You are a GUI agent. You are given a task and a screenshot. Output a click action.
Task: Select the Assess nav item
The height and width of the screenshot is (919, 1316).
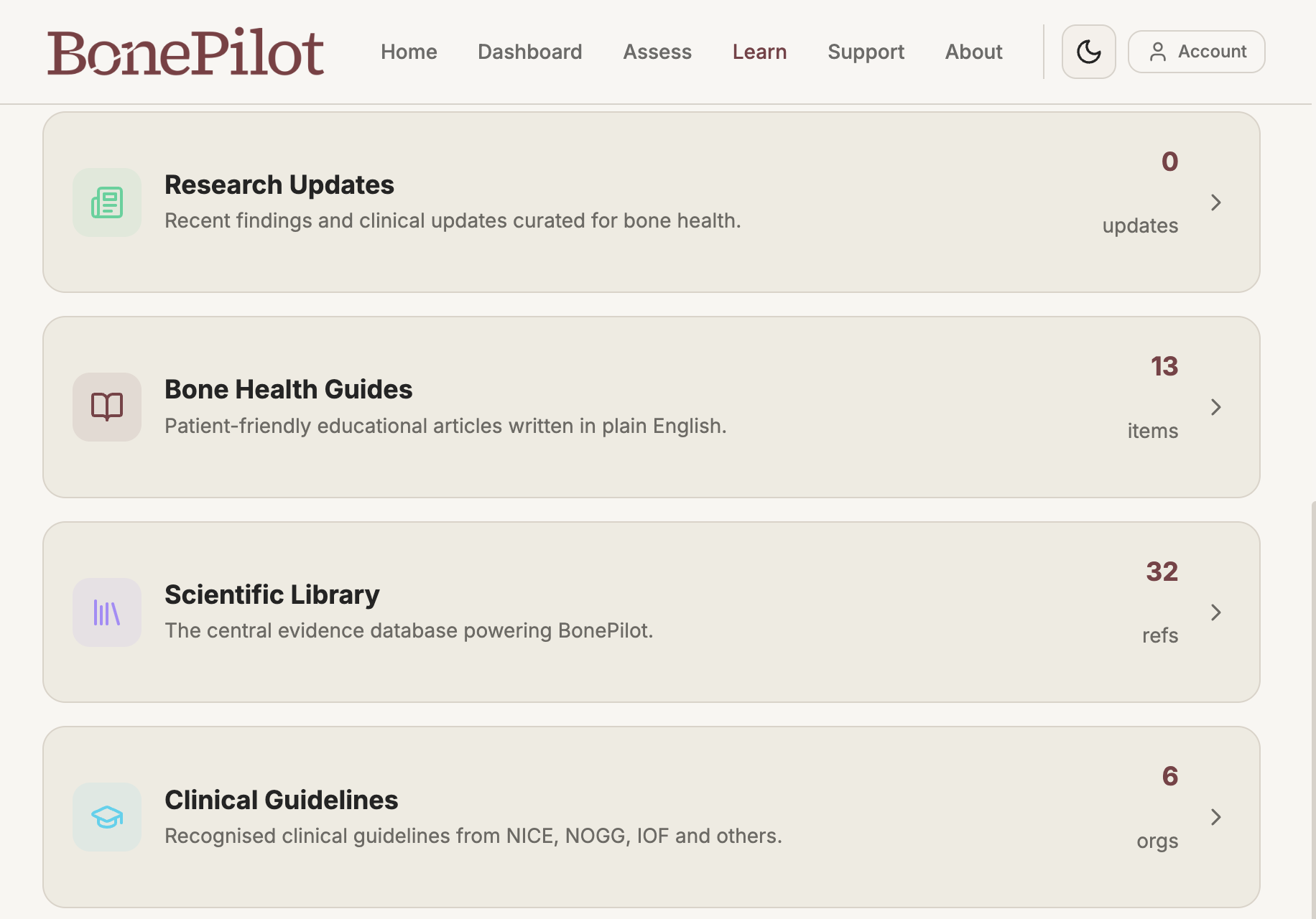[657, 52]
